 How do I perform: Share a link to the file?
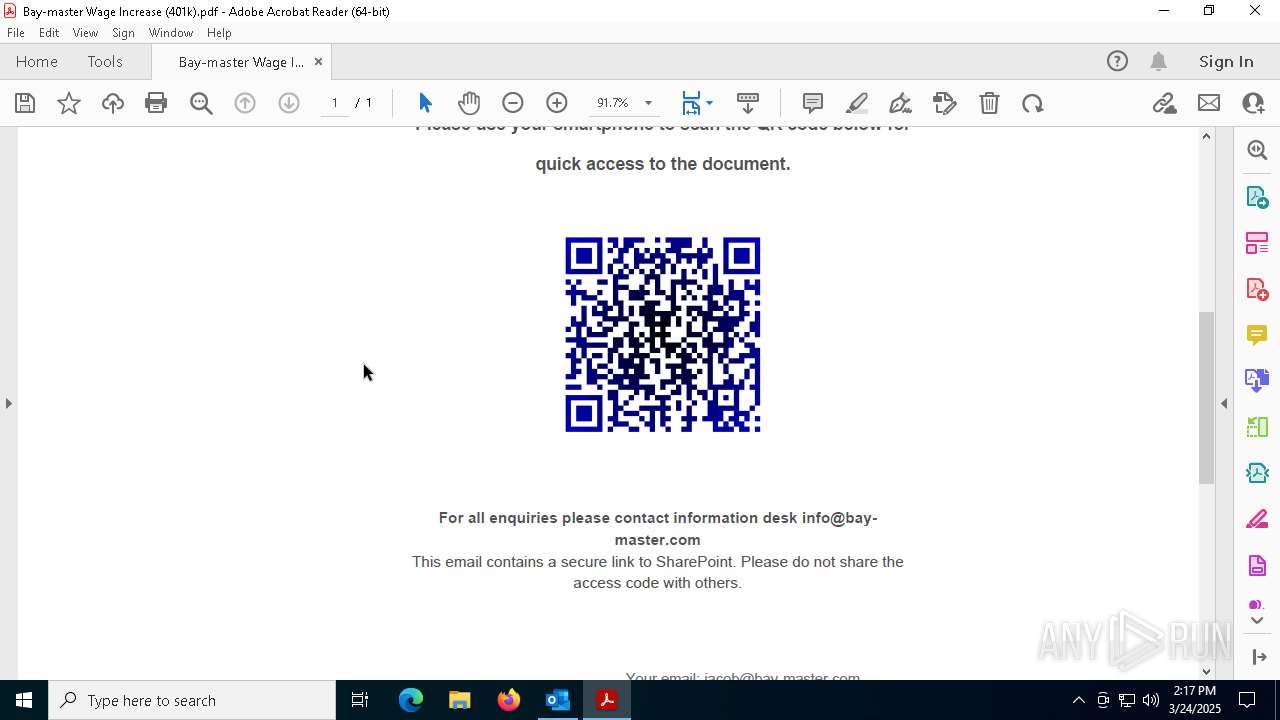[x=1164, y=103]
